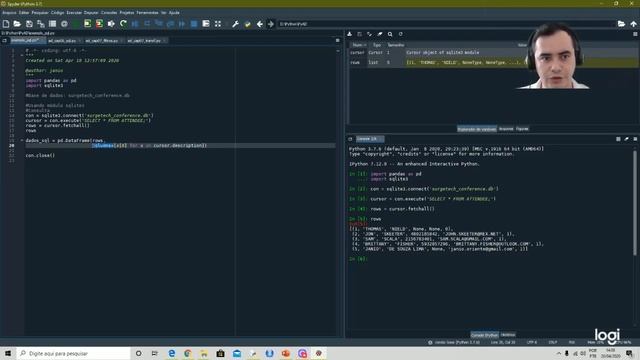Switch to the second editor file tab
Viewport: 640px width, 360px height.
[x=64, y=41]
